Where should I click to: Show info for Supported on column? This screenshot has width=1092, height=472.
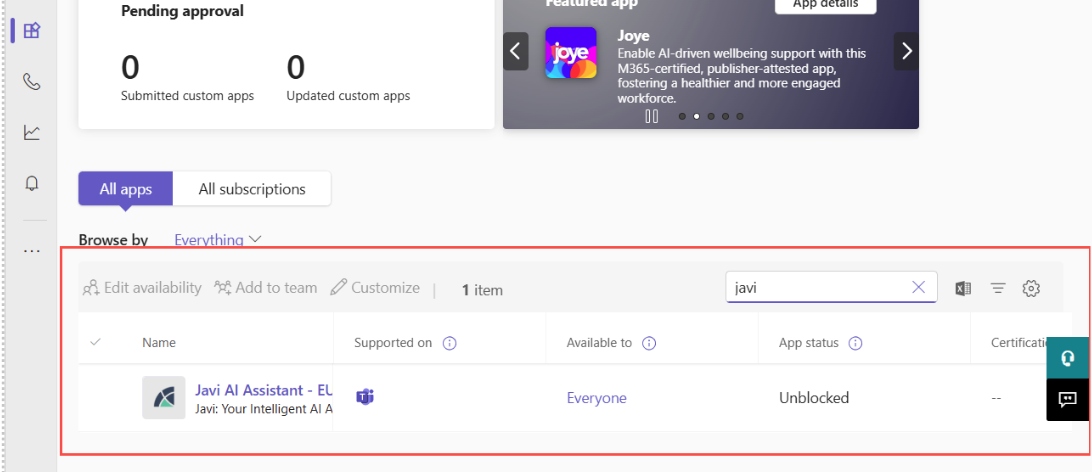450,343
